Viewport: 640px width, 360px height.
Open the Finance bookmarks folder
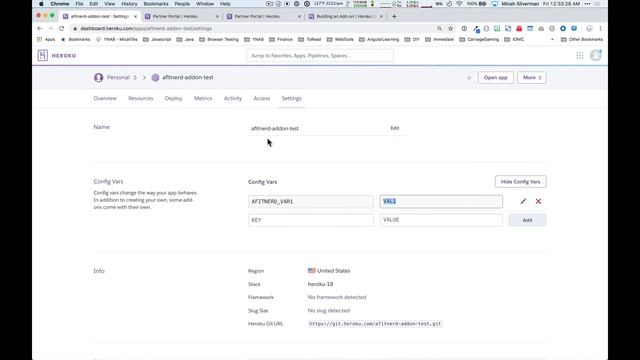pos(281,40)
